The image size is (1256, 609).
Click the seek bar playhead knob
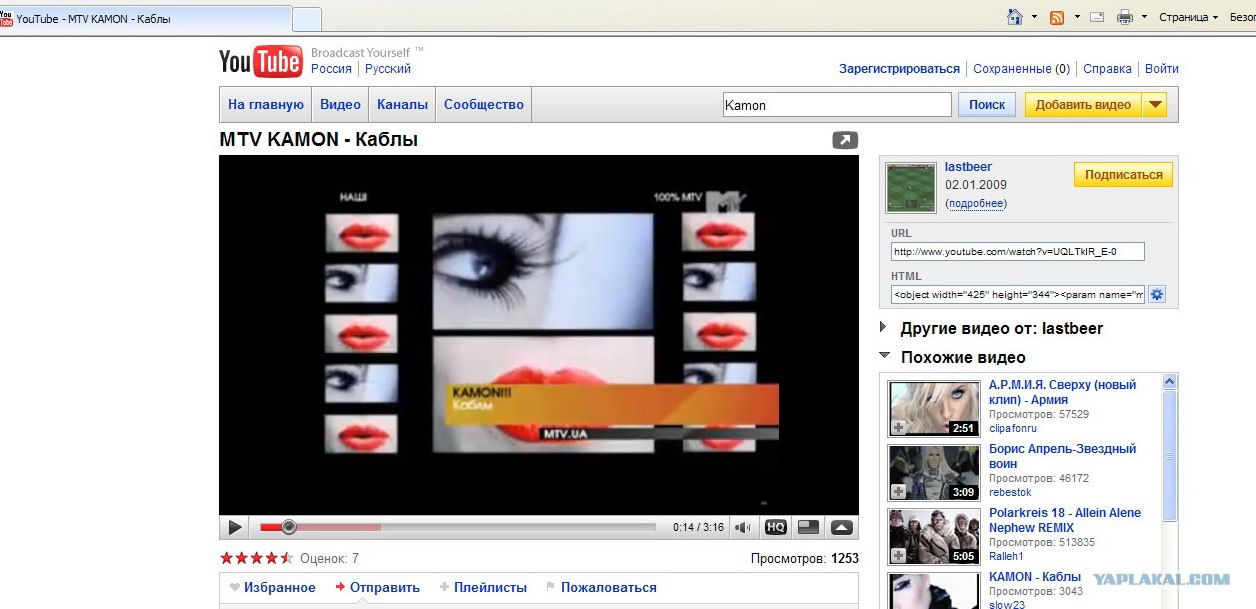coord(289,527)
